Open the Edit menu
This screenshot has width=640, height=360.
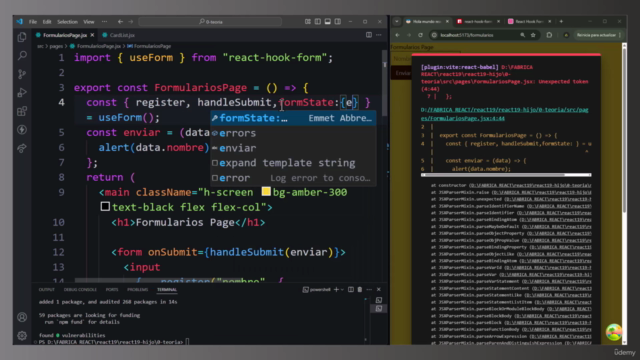point(47,22)
